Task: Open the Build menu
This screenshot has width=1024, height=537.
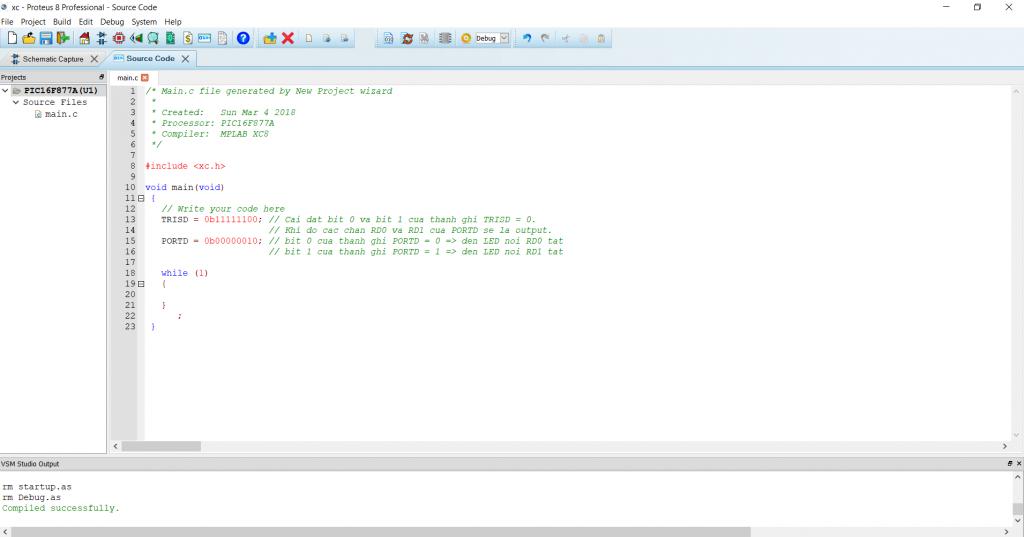Action: (x=62, y=22)
